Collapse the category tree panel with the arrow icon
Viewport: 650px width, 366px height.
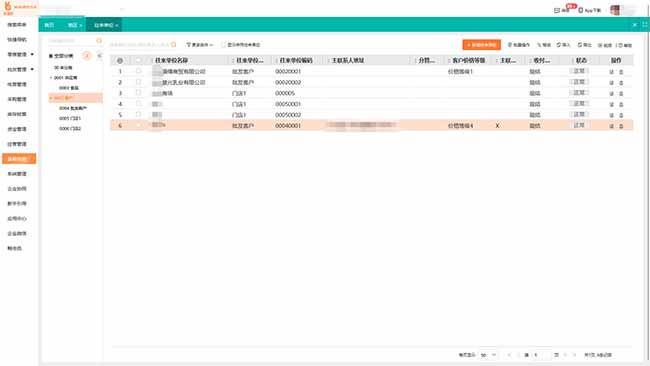tap(99, 56)
